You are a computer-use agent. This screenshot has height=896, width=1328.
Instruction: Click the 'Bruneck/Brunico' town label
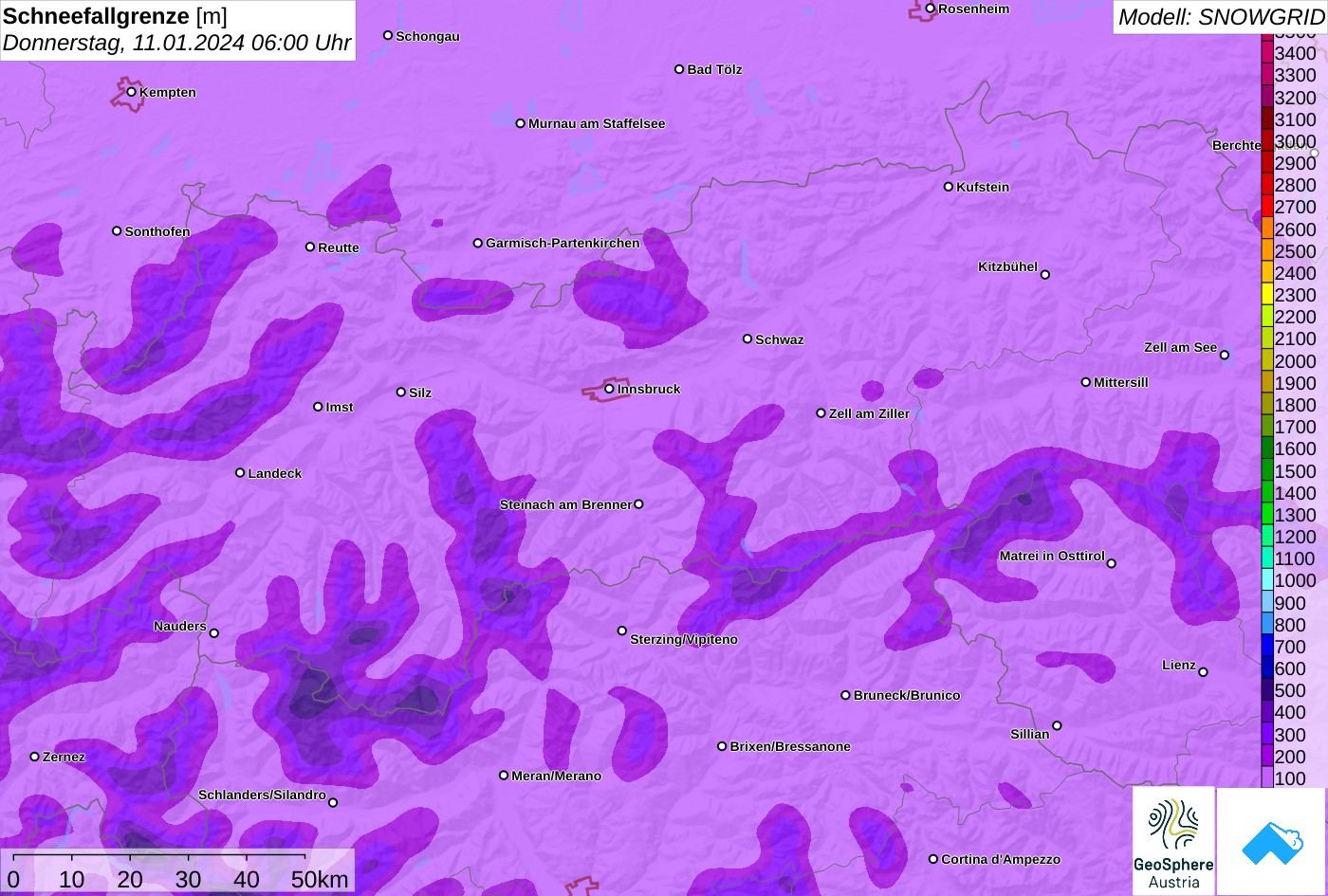point(907,695)
